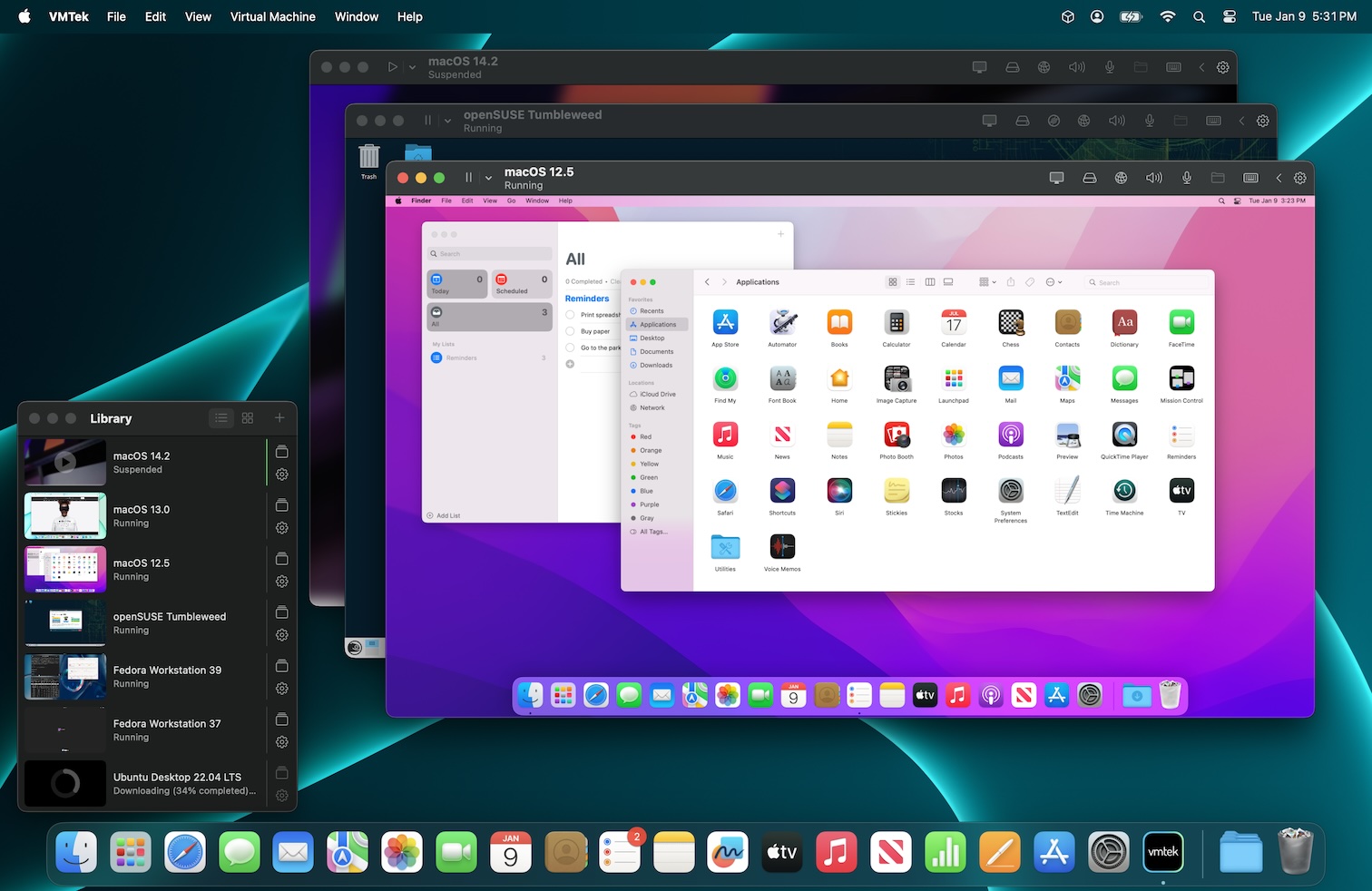Click keyboard icon in macOS 12.5 toolbar

click(x=1250, y=178)
